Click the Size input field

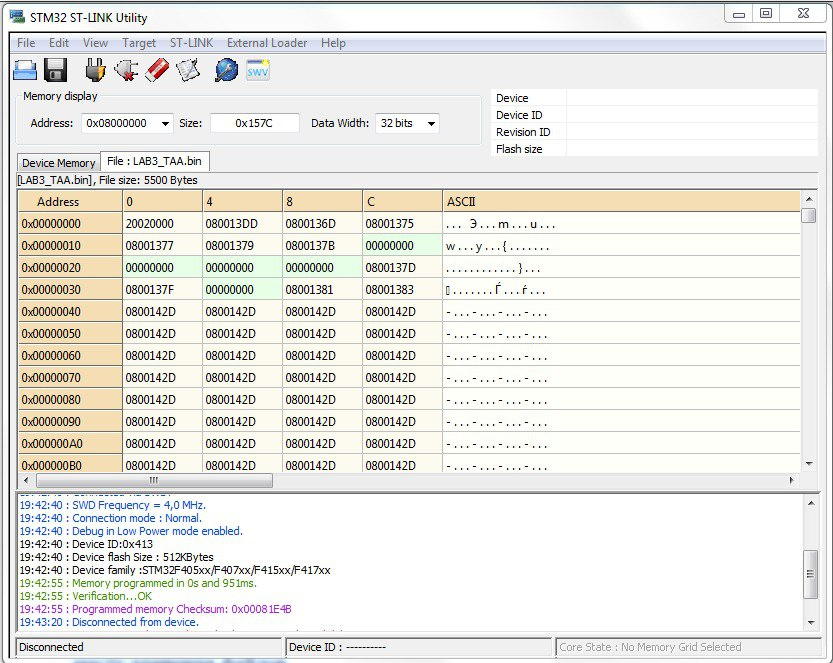(254, 123)
